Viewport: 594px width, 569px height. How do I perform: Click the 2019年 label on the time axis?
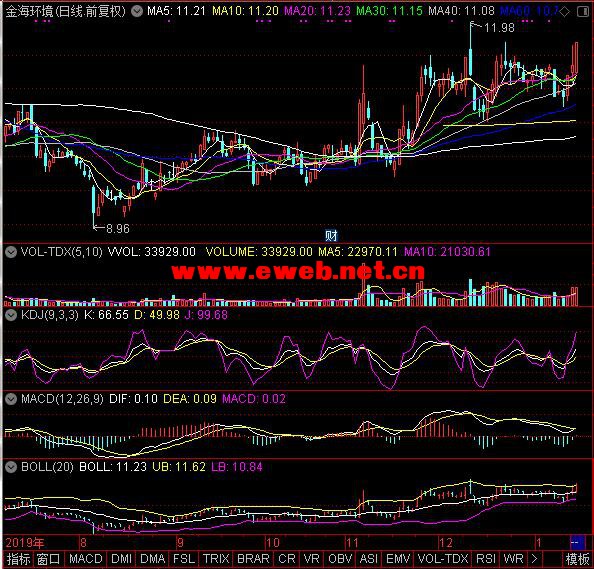pos(25,543)
